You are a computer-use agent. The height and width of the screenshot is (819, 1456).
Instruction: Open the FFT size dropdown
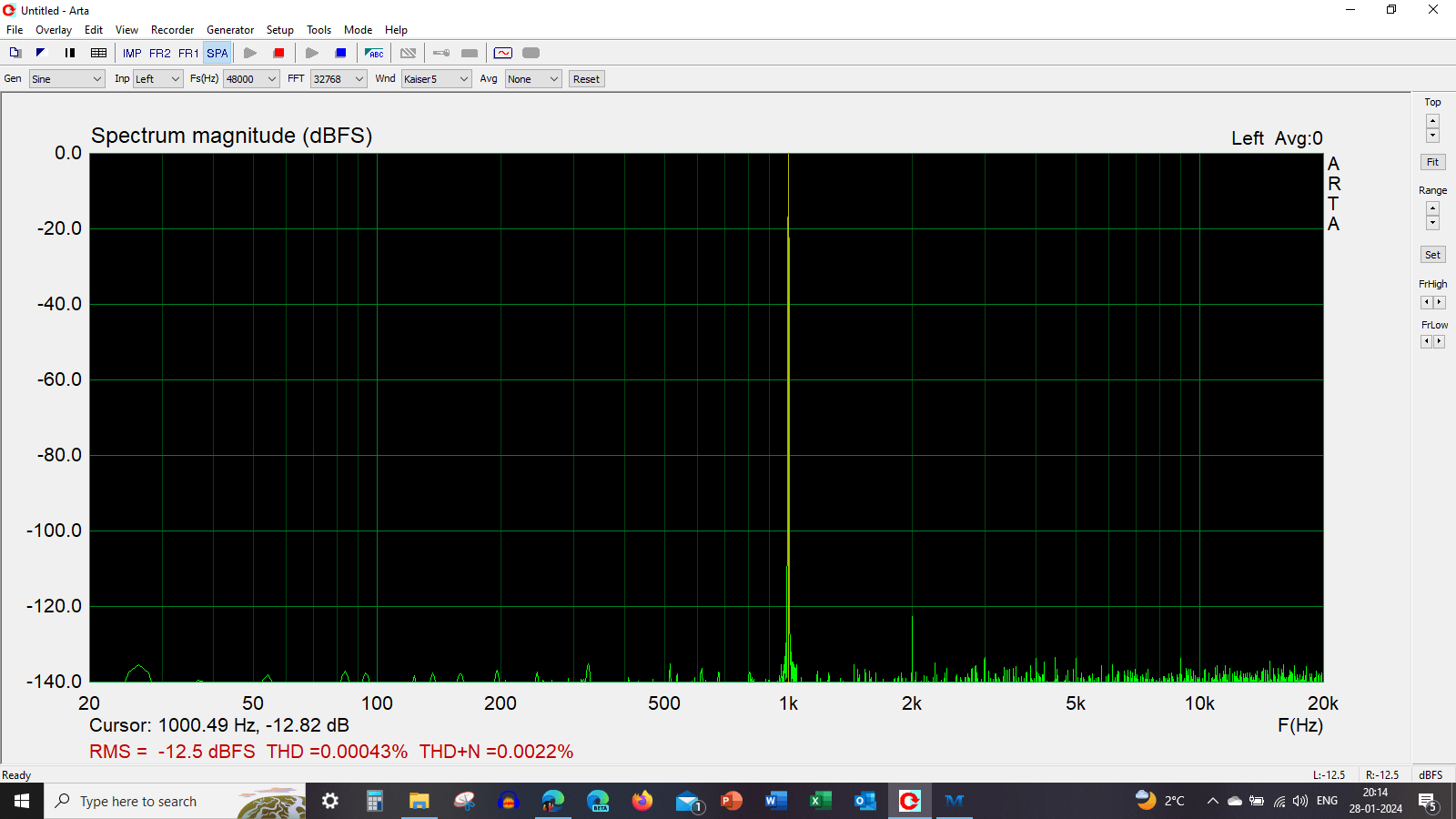[339, 79]
